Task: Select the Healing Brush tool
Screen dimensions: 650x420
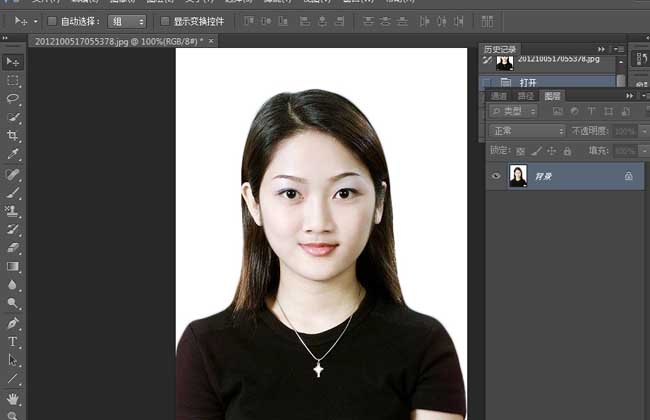Action: click(x=13, y=174)
